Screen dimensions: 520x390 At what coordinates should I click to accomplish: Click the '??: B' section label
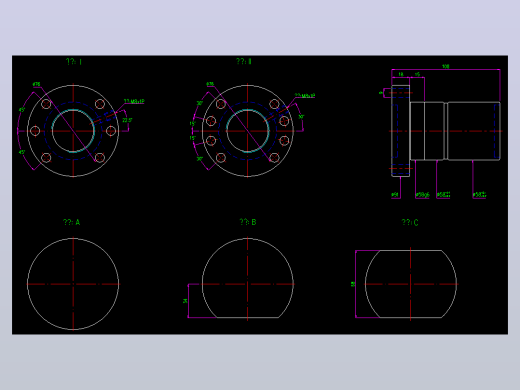point(248,222)
